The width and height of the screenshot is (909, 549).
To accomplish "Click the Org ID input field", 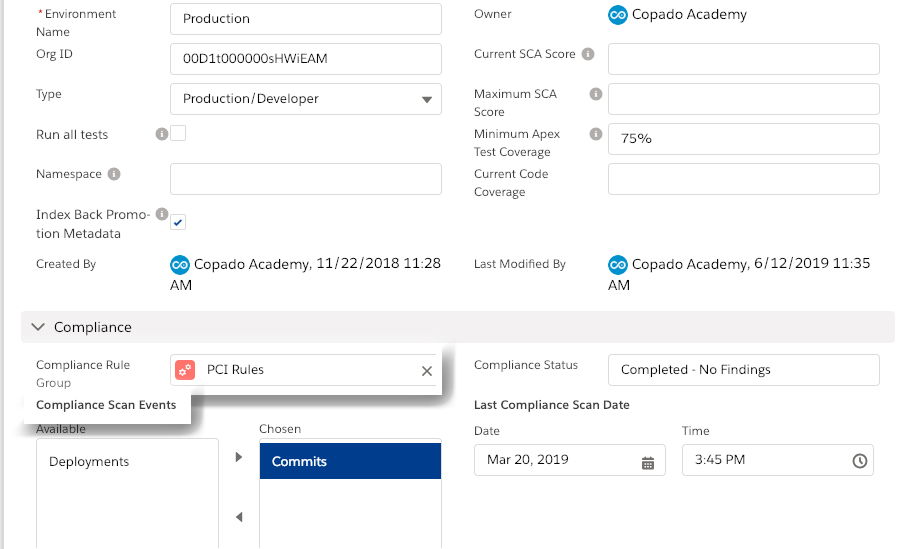I will pos(306,59).
